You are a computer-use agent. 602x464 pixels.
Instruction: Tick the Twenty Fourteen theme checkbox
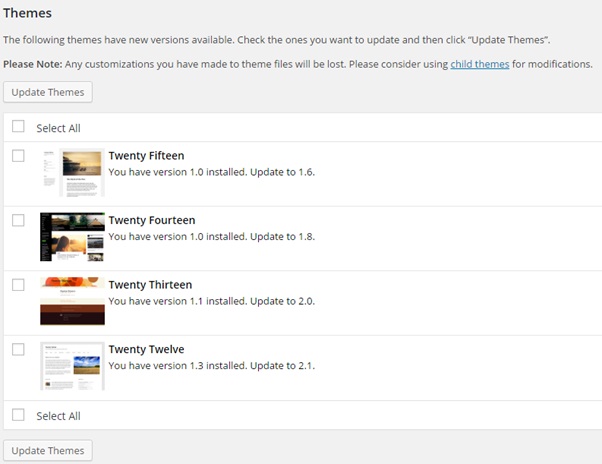[x=18, y=220]
